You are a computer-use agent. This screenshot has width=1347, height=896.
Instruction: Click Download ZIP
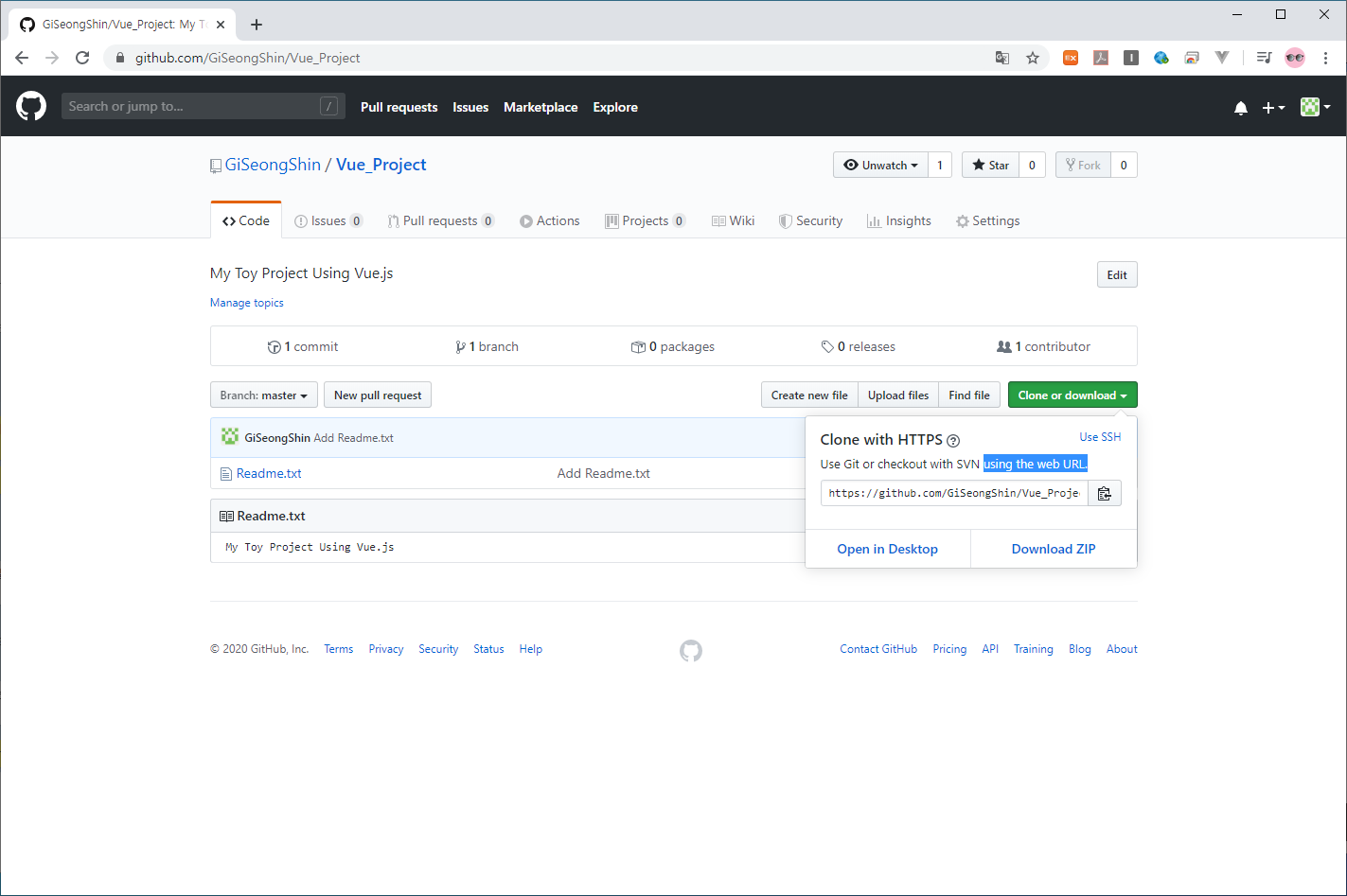tap(1054, 549)
